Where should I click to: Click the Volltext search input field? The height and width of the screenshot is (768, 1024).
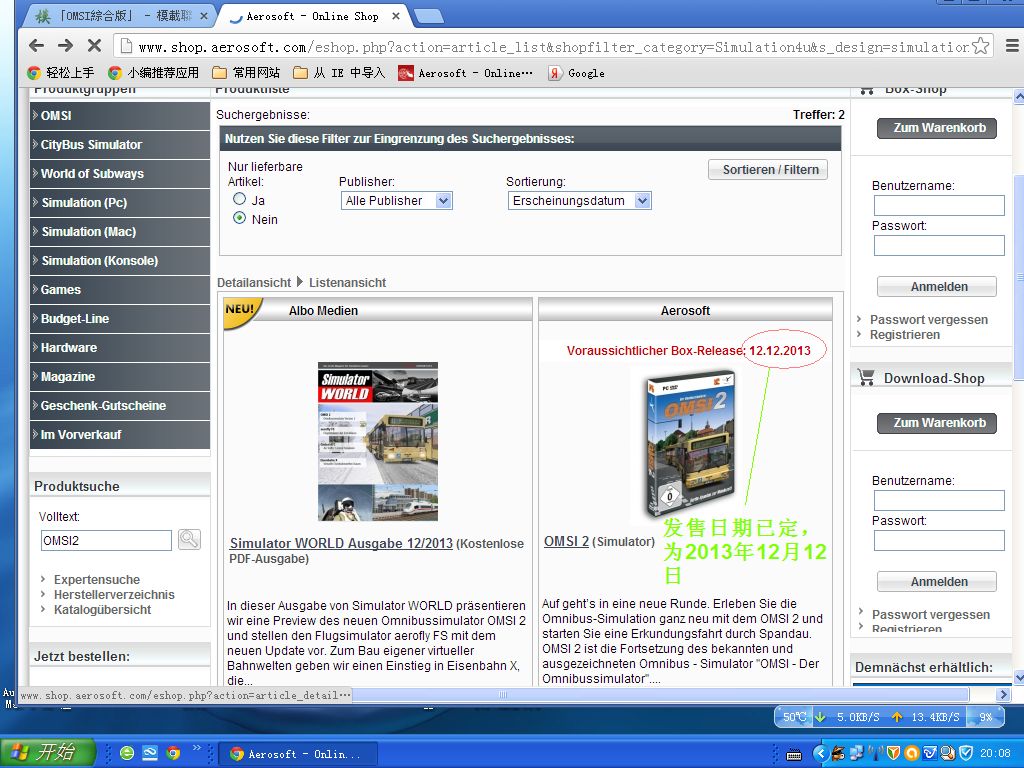click(106, 541)
